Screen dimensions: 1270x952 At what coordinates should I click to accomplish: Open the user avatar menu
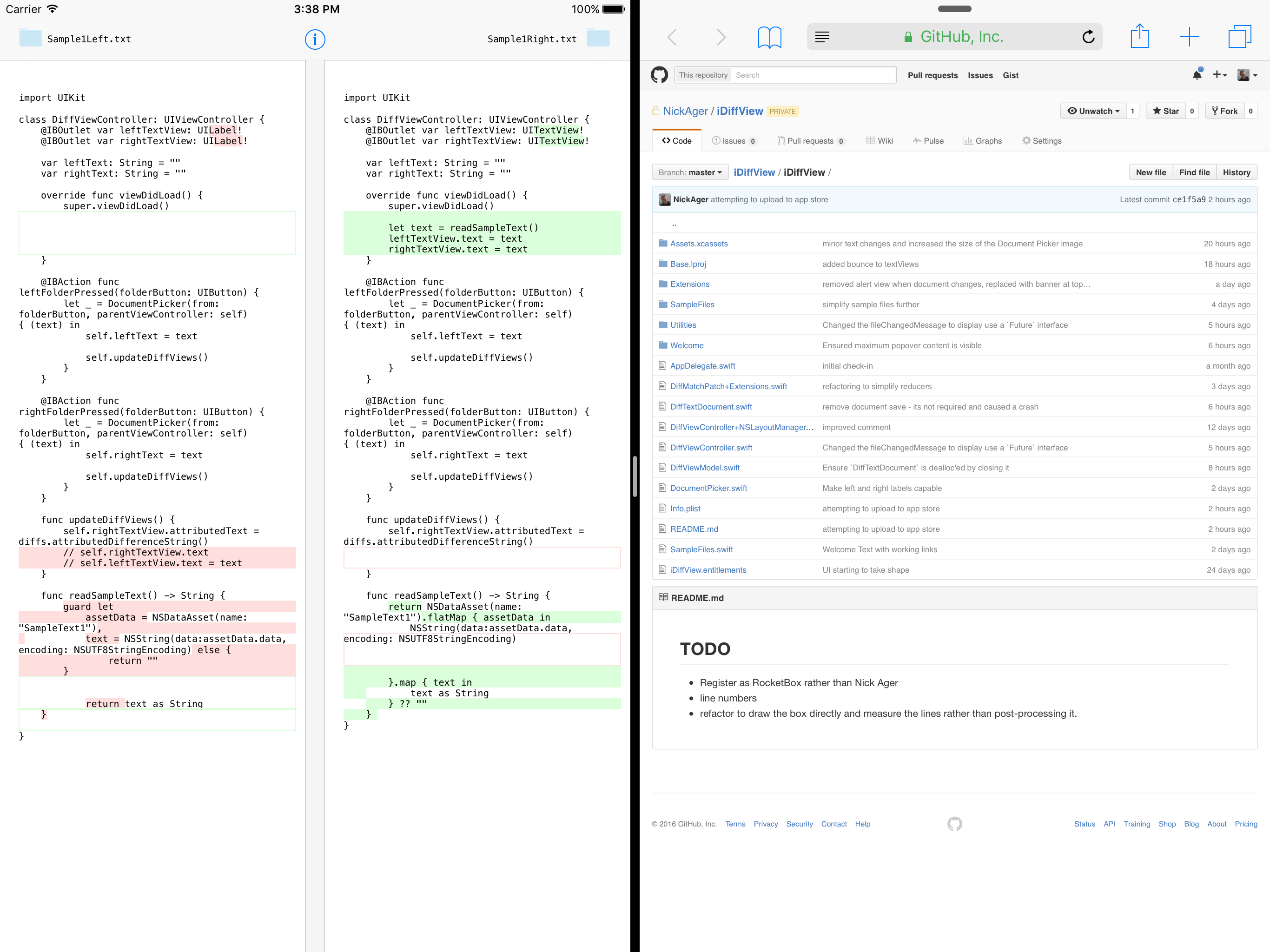(1247, 75)
